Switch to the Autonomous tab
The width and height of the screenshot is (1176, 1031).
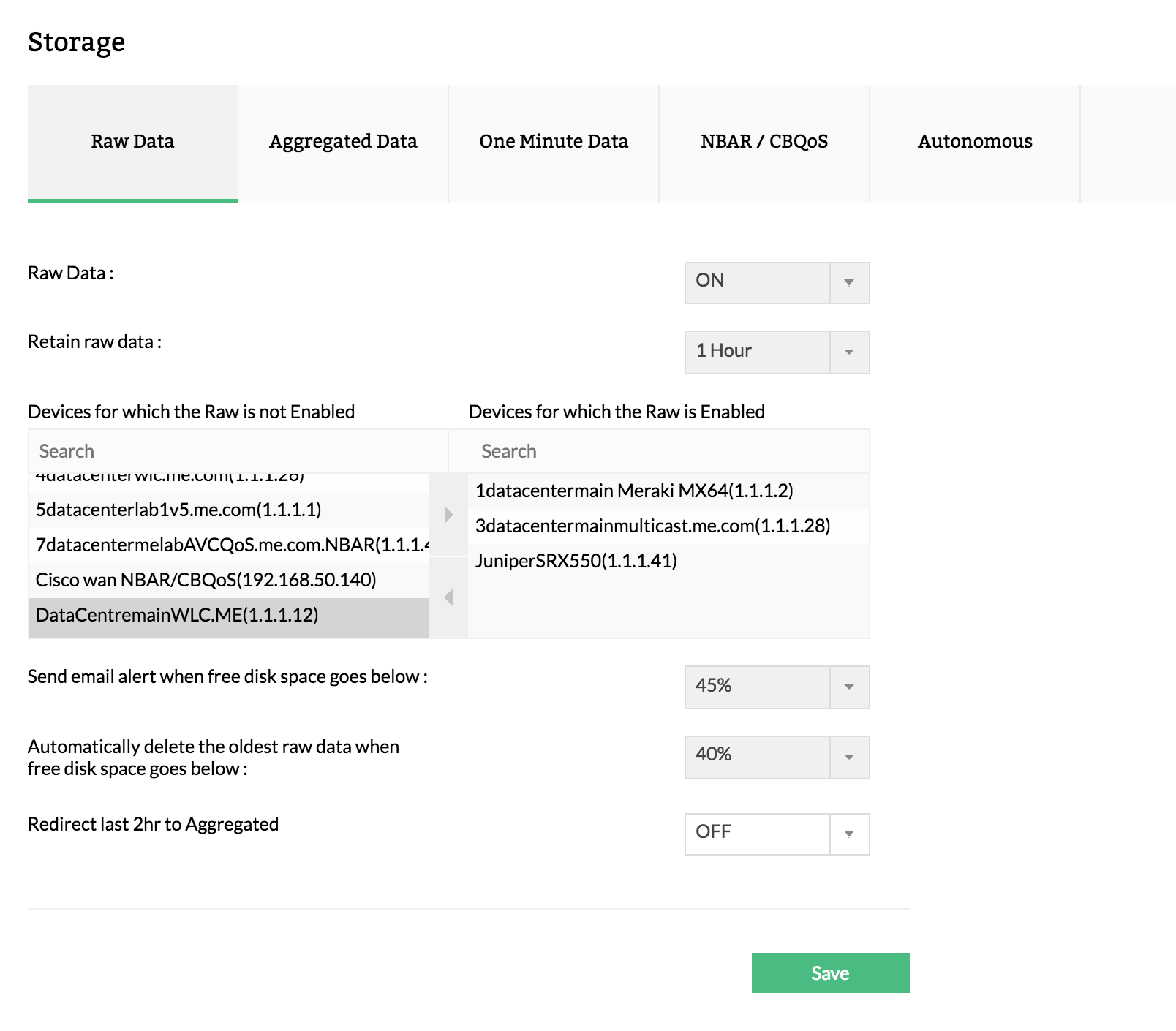976,142
